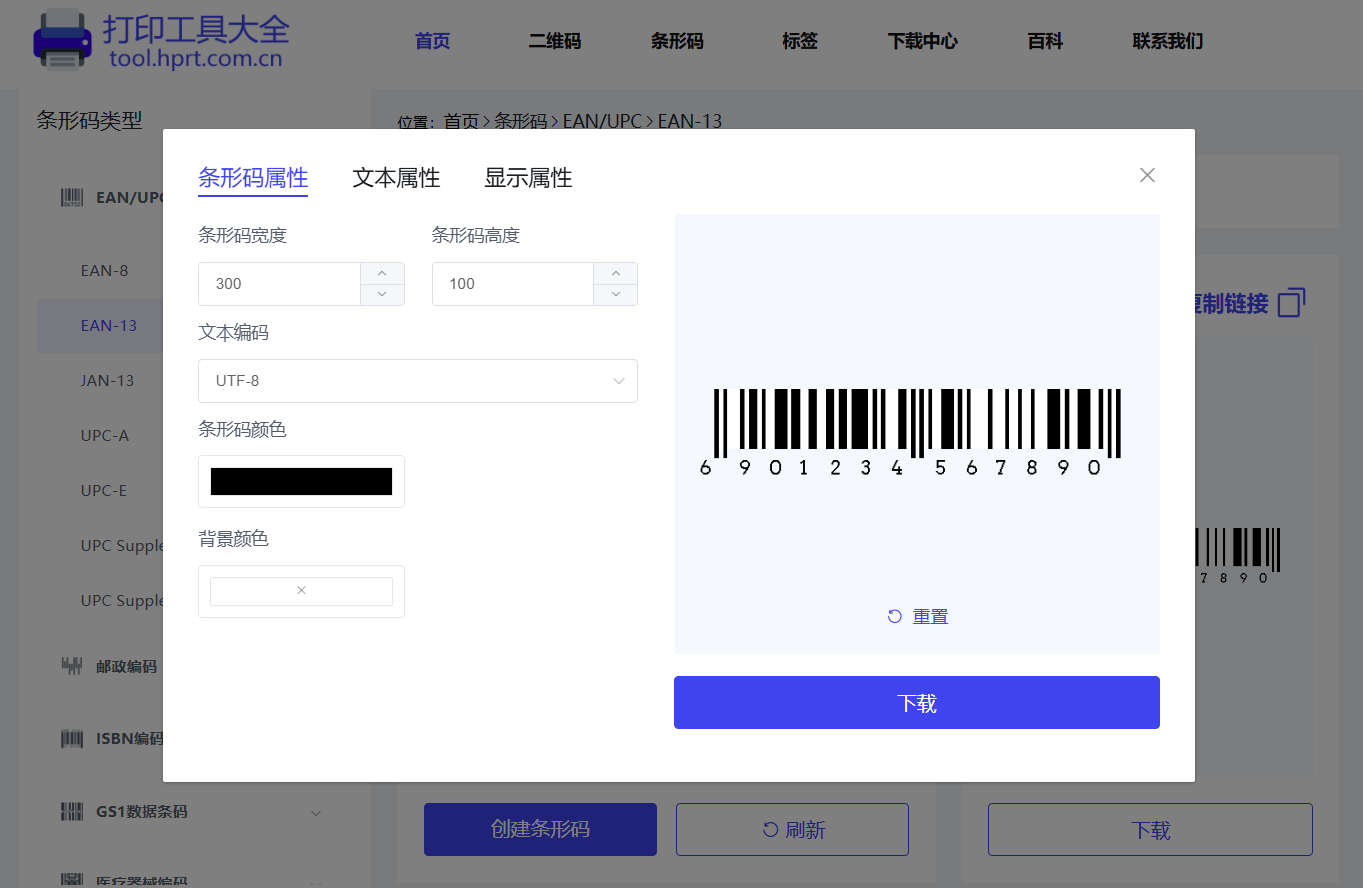This screenshot has height=888, width=1363.
Task: Open the UTF-8 text encoding dropdown
Action: (418, 381)
